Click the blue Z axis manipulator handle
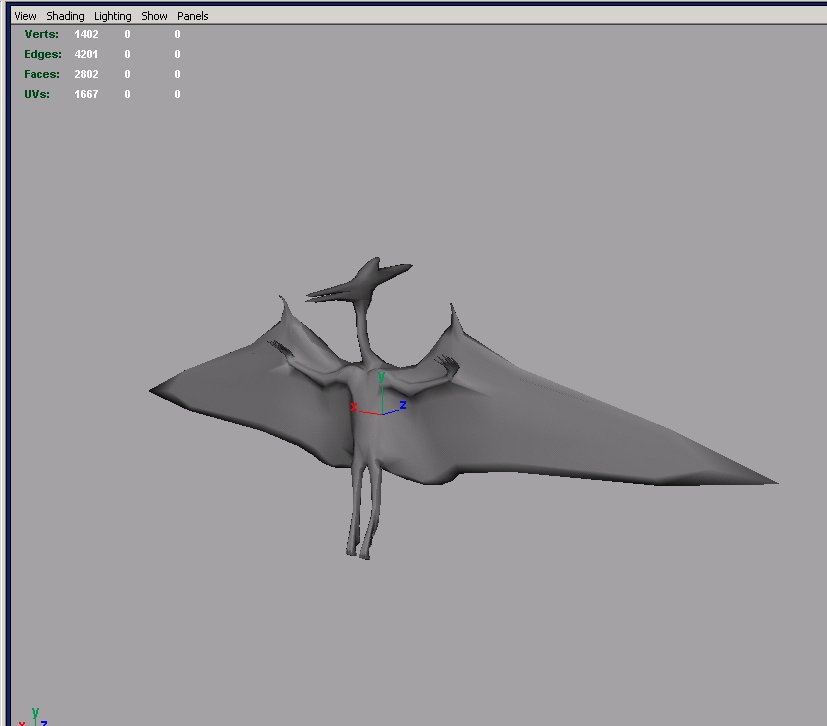The height and width of the screenshot is (726, 827). point(402,405)
